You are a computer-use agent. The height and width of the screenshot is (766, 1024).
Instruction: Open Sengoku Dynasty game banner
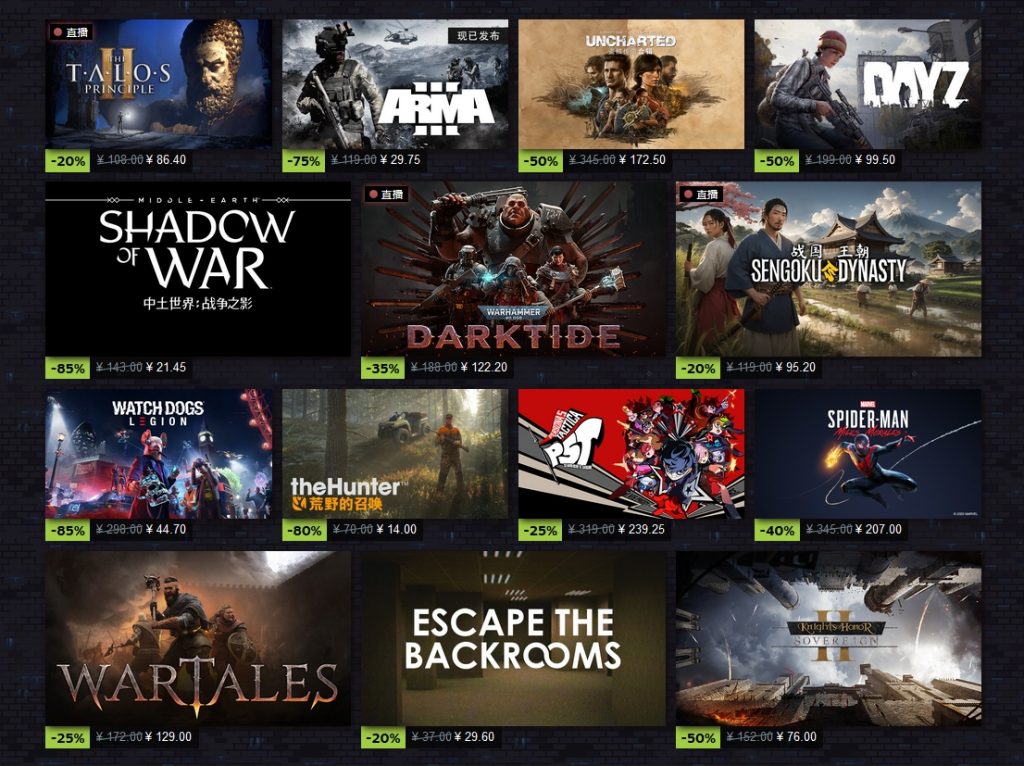pyautogui.click(x=828, y=269)
